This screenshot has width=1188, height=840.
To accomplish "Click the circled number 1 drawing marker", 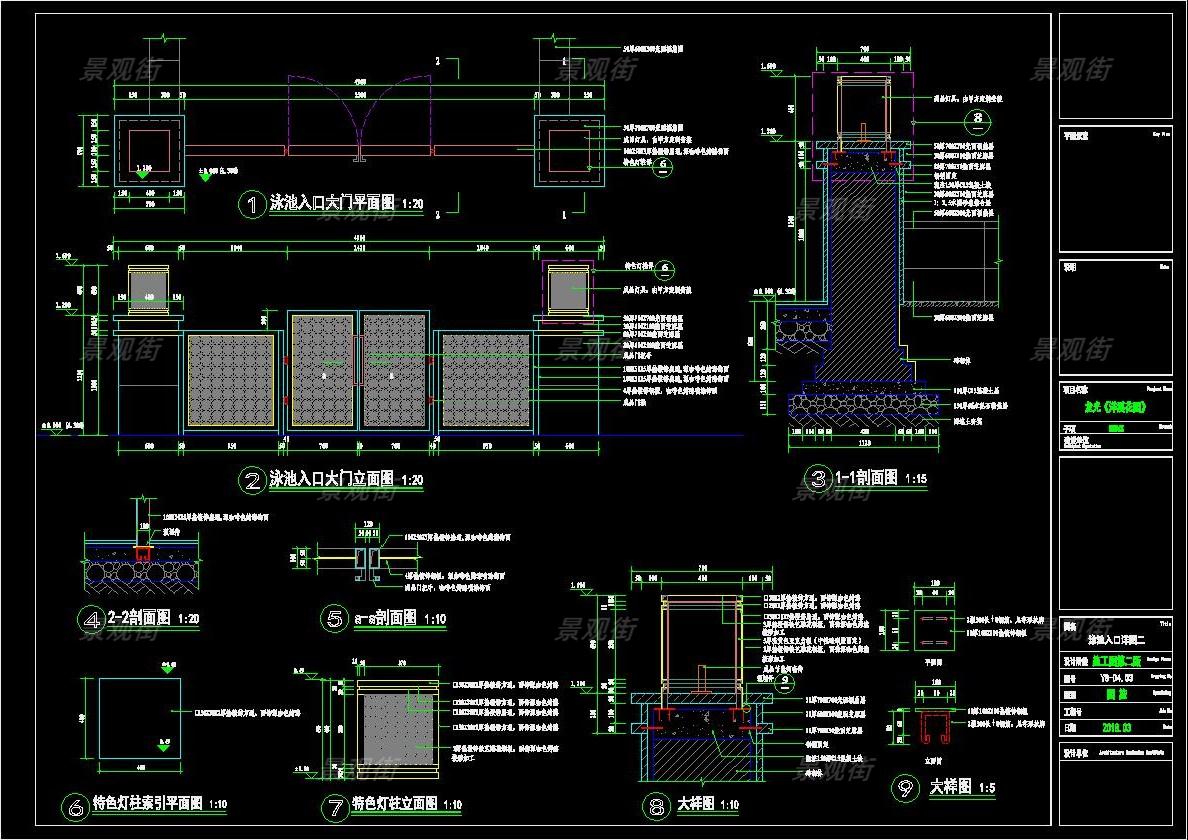I will [x=250, y=205].
